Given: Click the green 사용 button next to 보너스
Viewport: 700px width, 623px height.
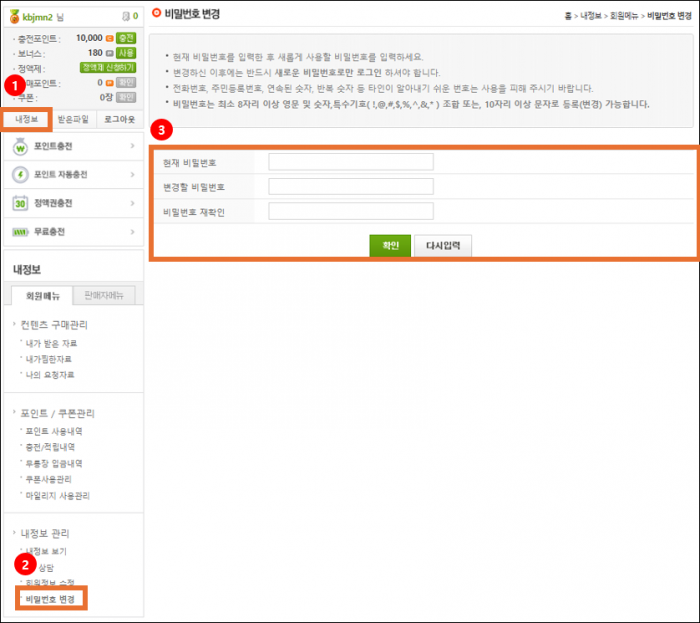Looking at the screenshot, I should (126, 52).
